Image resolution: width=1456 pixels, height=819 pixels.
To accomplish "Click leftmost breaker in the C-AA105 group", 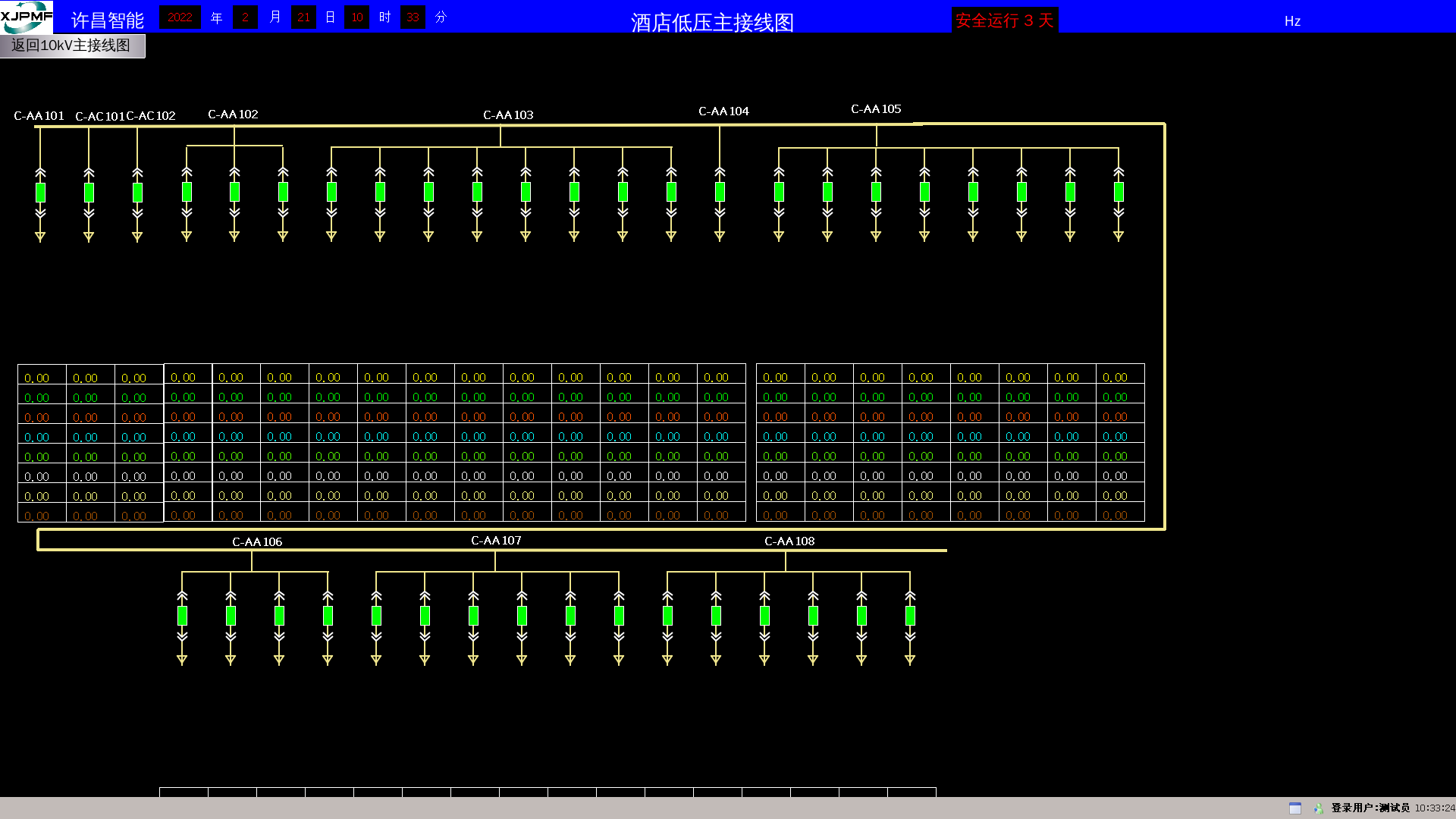I will (779, 192).
